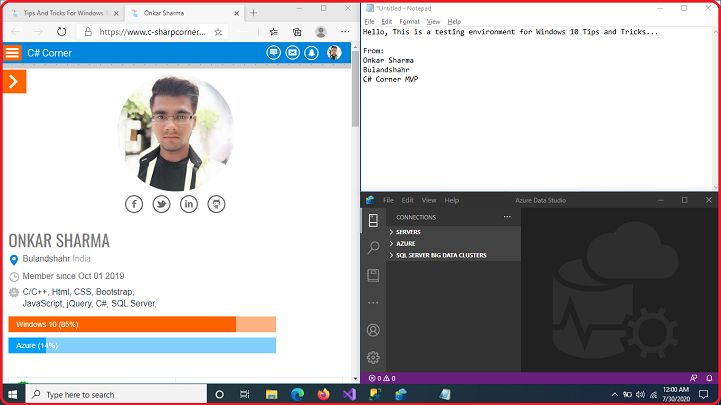Expand SQL SERVER BIG DATA CLUSTERS section
Screen dimensions: 721x405
[x=454, y=255]
